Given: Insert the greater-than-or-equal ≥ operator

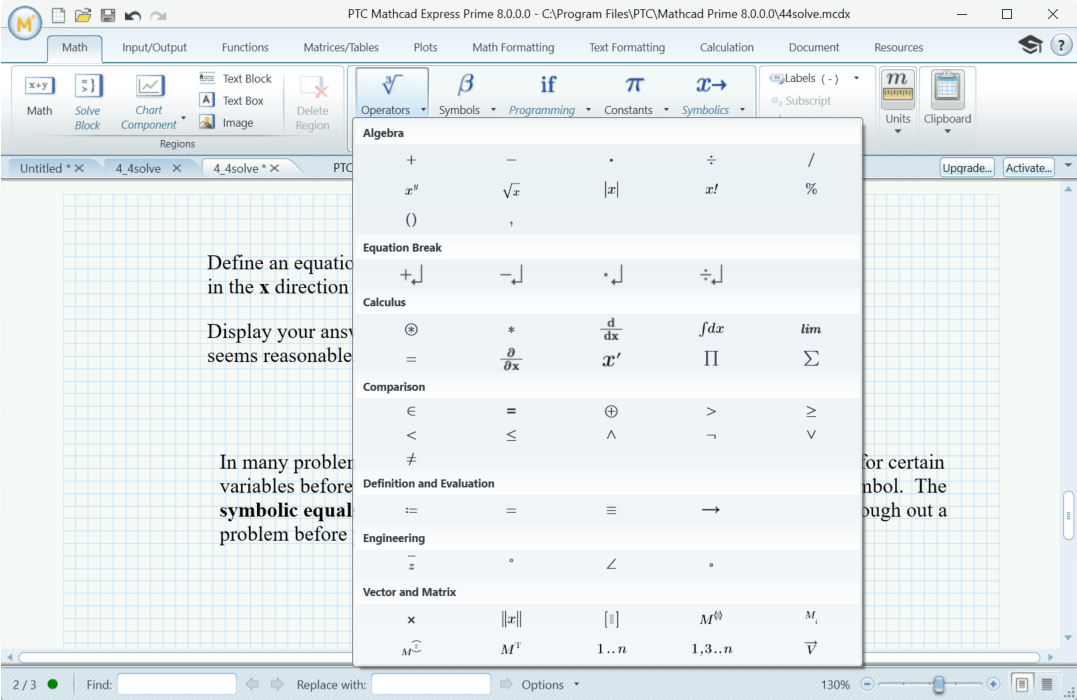Looking at the screenshot, I should [x=811, y=411].
